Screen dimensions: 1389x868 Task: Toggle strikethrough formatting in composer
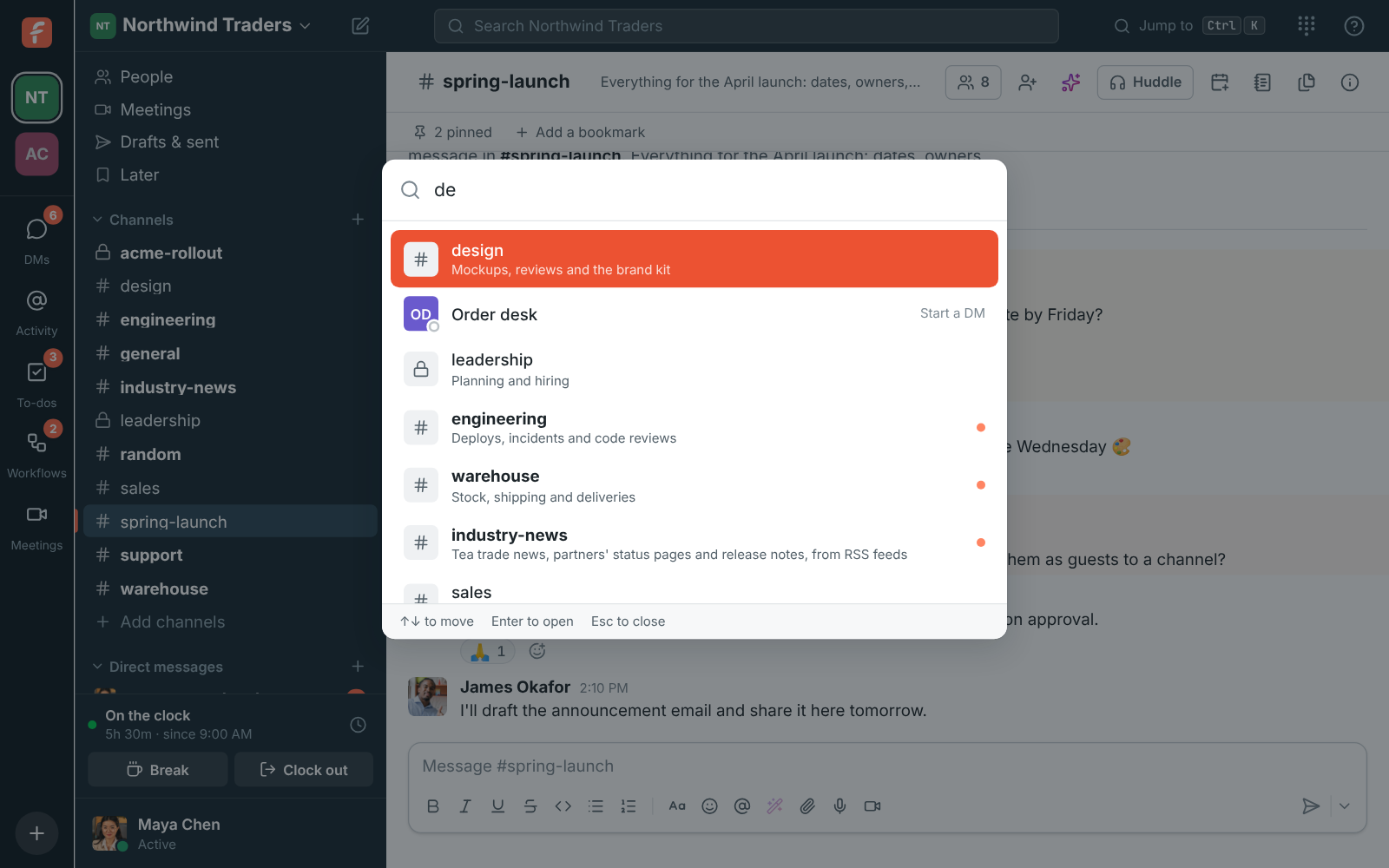tap(530, 806)
